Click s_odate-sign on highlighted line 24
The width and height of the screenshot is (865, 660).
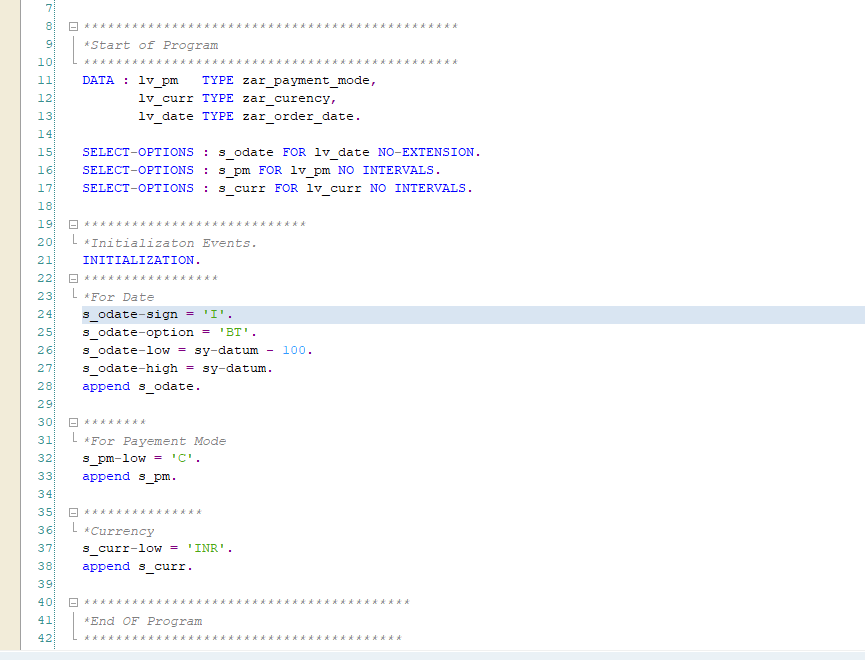(130, 315)
